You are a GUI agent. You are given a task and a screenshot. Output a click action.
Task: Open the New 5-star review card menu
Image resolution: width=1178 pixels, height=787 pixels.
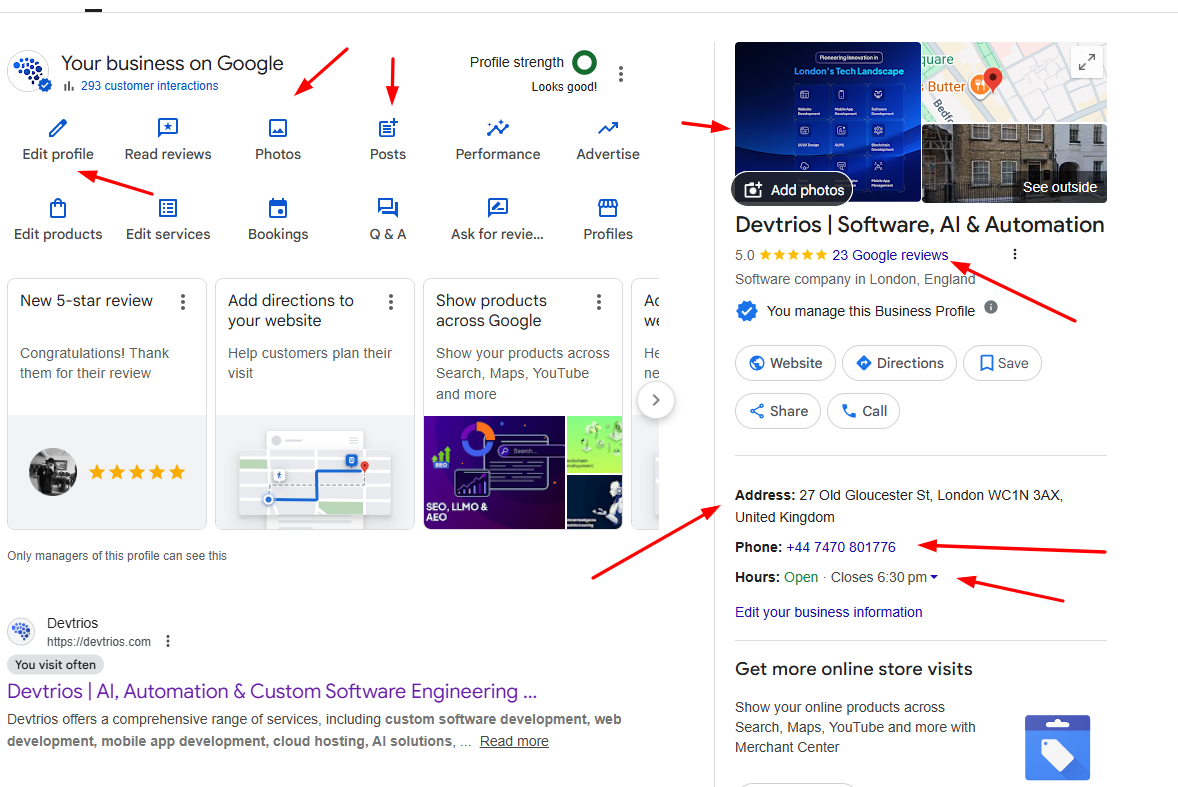(x=184, y=301)
